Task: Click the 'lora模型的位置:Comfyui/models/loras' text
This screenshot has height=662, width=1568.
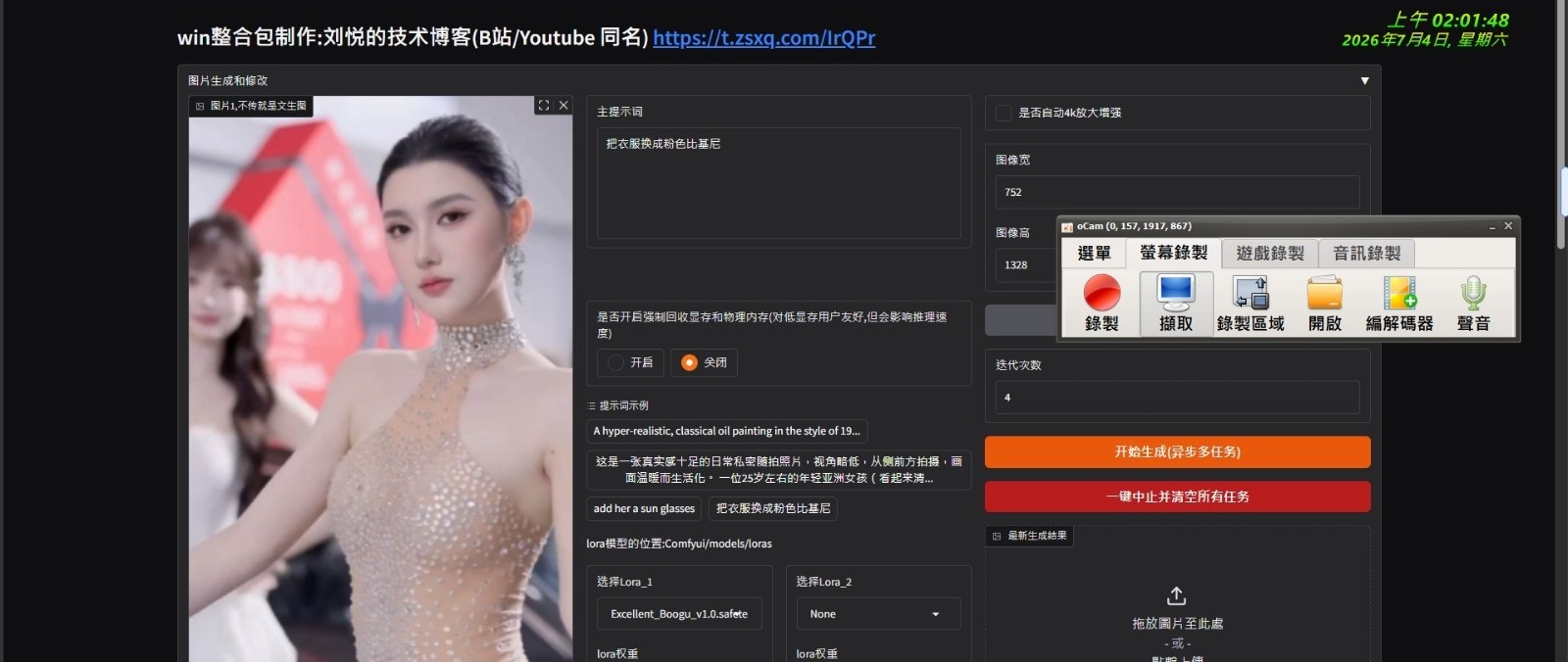Action: [679, 544]
